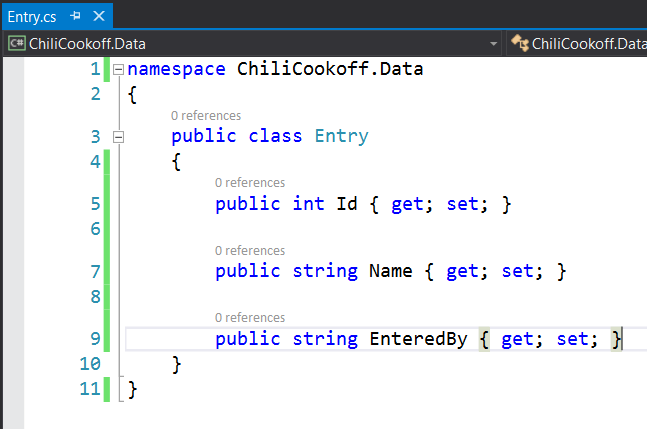This screenshot has height=429, width=647.
Task: Select the Entry.cs document tab
Action: [30, 17]
